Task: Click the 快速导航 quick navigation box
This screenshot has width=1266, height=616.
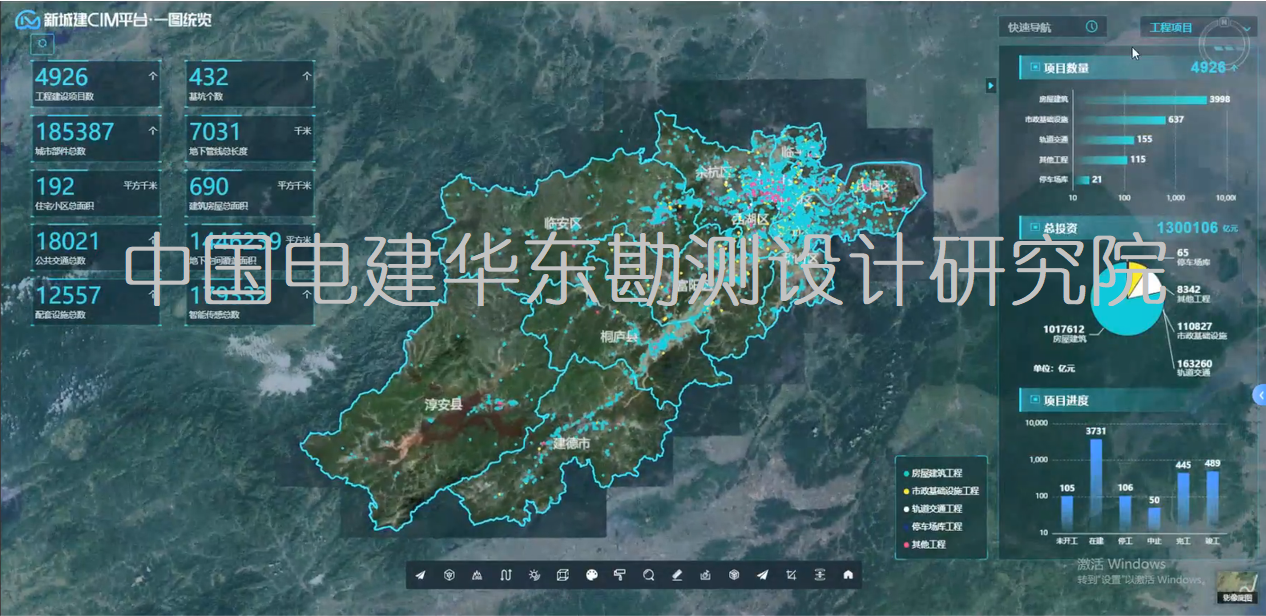Action: tap(1053, 27)
